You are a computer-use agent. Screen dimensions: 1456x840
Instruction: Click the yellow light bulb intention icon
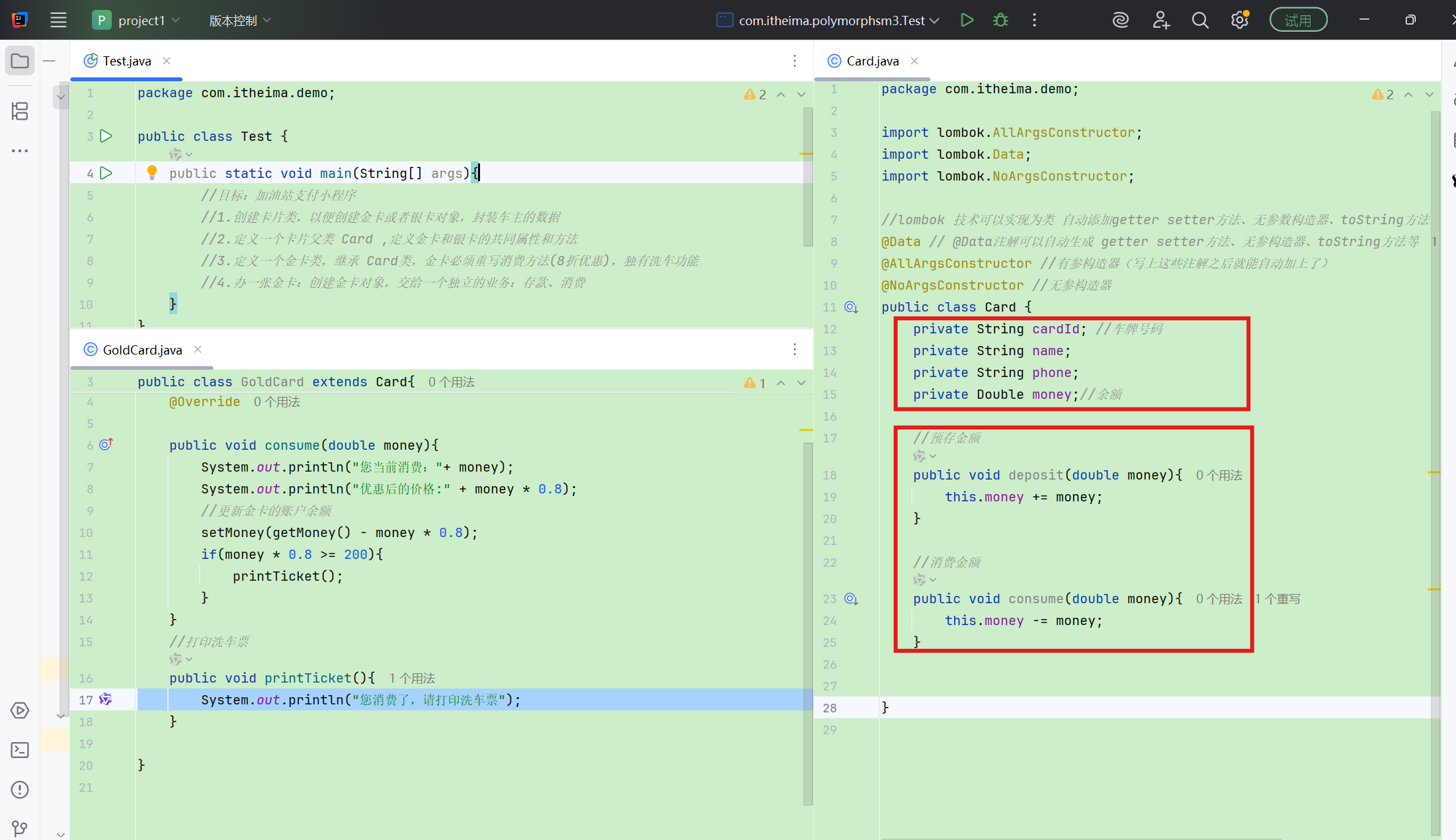[x=152, y=173]
